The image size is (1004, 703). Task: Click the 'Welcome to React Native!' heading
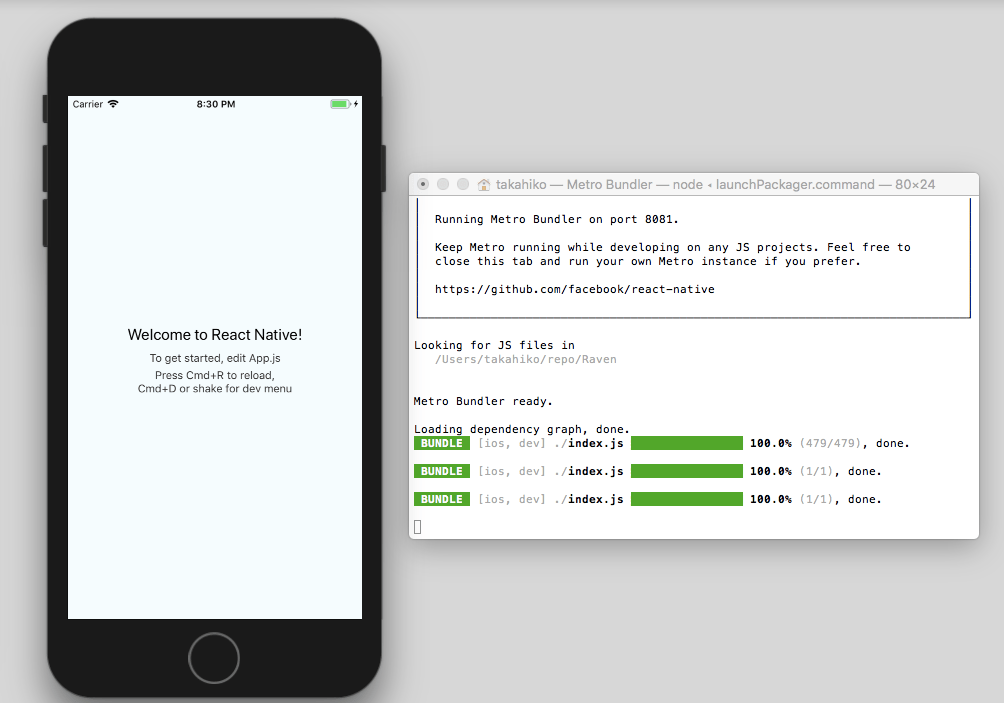[x=215, y=335]
